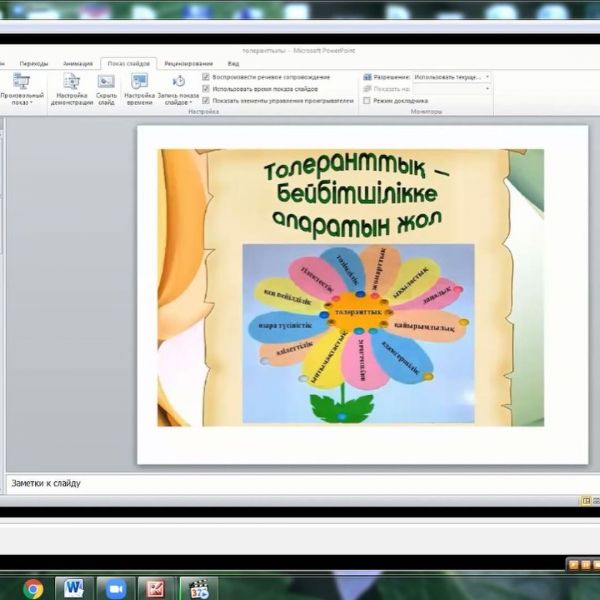Click Запись показа слайдов icon
Viewport: 600px width, 600px height.
[178, 83]
